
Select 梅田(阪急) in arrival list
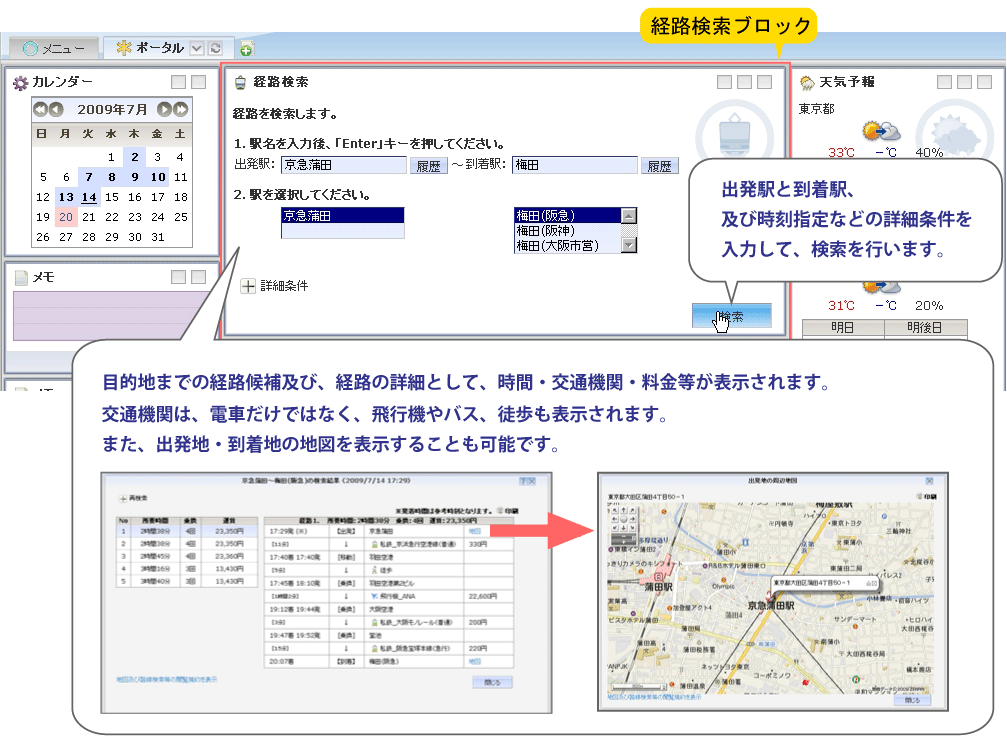pyautogui.click(x=568, y=216)
